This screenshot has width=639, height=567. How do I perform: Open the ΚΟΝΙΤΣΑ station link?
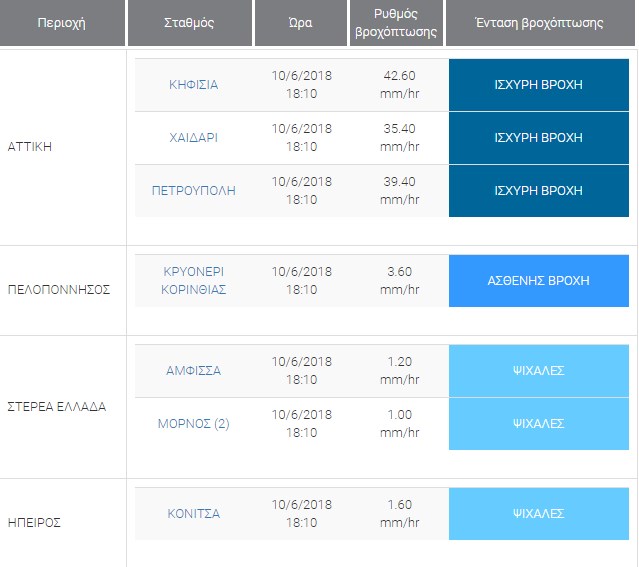194,514
